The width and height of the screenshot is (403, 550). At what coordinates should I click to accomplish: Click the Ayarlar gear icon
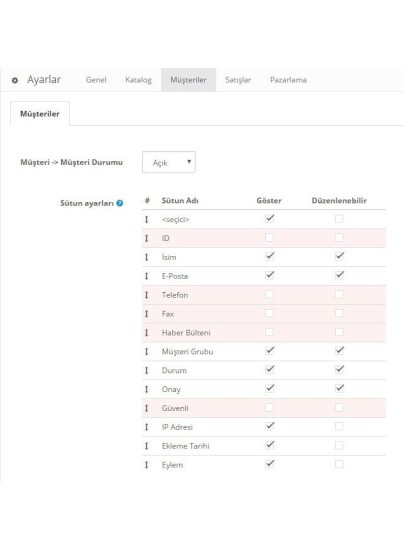point(15,80)
